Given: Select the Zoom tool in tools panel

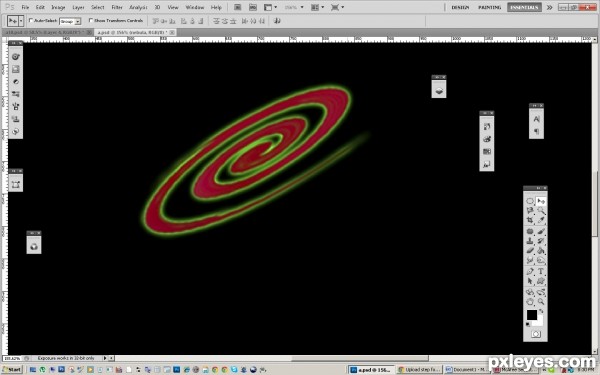Looking at the screenshot, I should click(541, 302).
